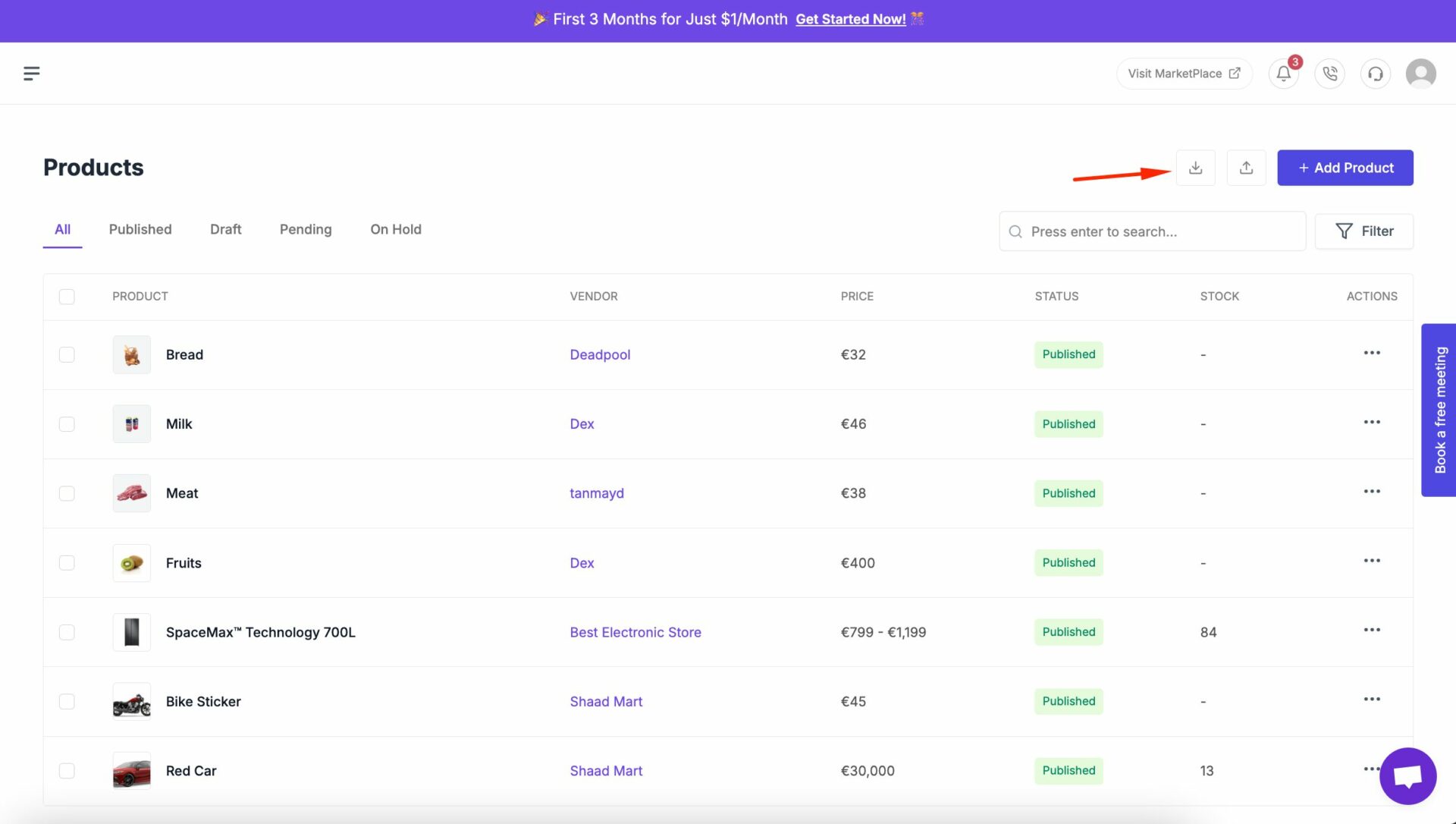Expand actions menu for Meat product
Viewport: 1456px width, 824px height.
coord(1371,492)
